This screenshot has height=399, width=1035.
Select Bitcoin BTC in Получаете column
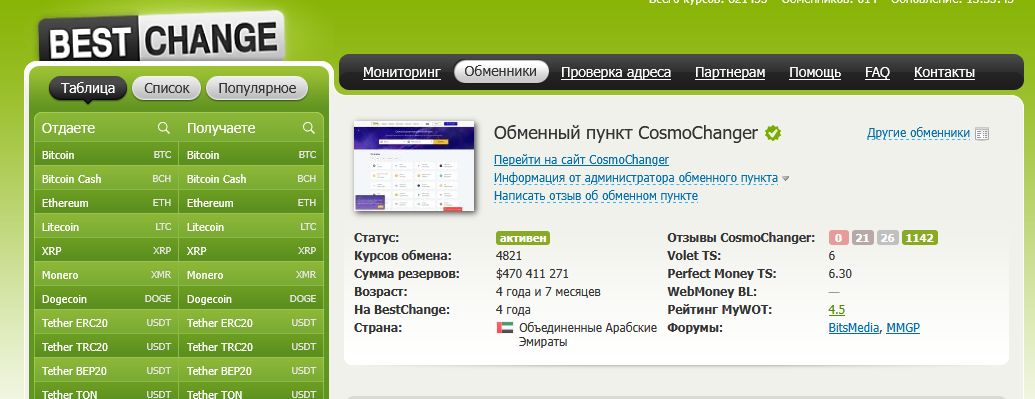tap(251, 155)
